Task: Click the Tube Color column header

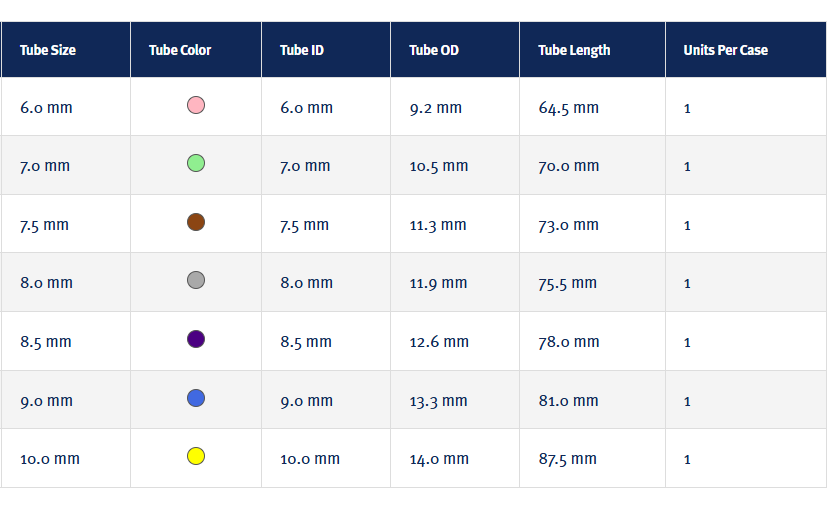Action: 180,50
